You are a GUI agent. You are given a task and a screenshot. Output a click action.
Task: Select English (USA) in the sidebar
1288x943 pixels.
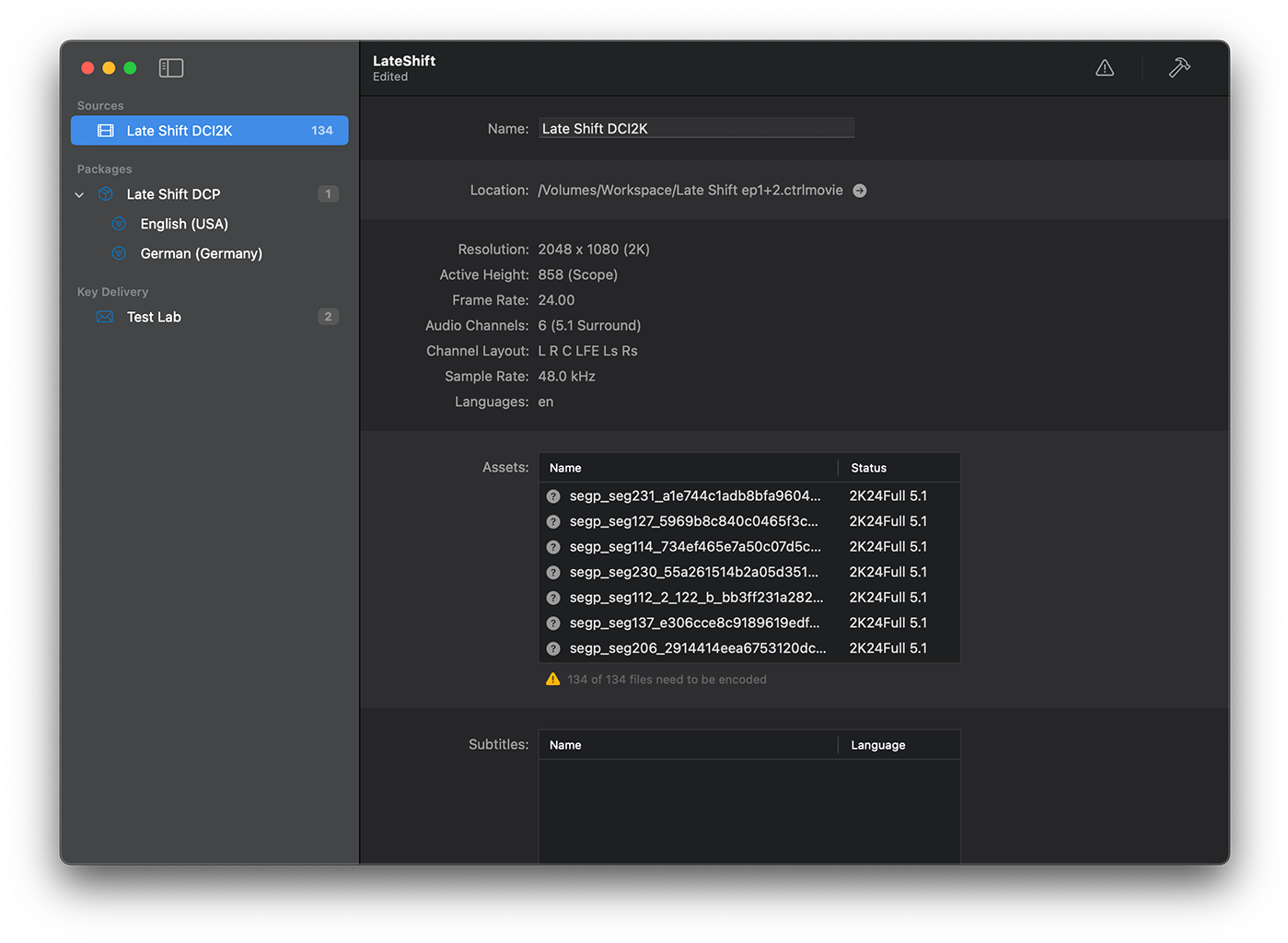[x=184, y=224]
